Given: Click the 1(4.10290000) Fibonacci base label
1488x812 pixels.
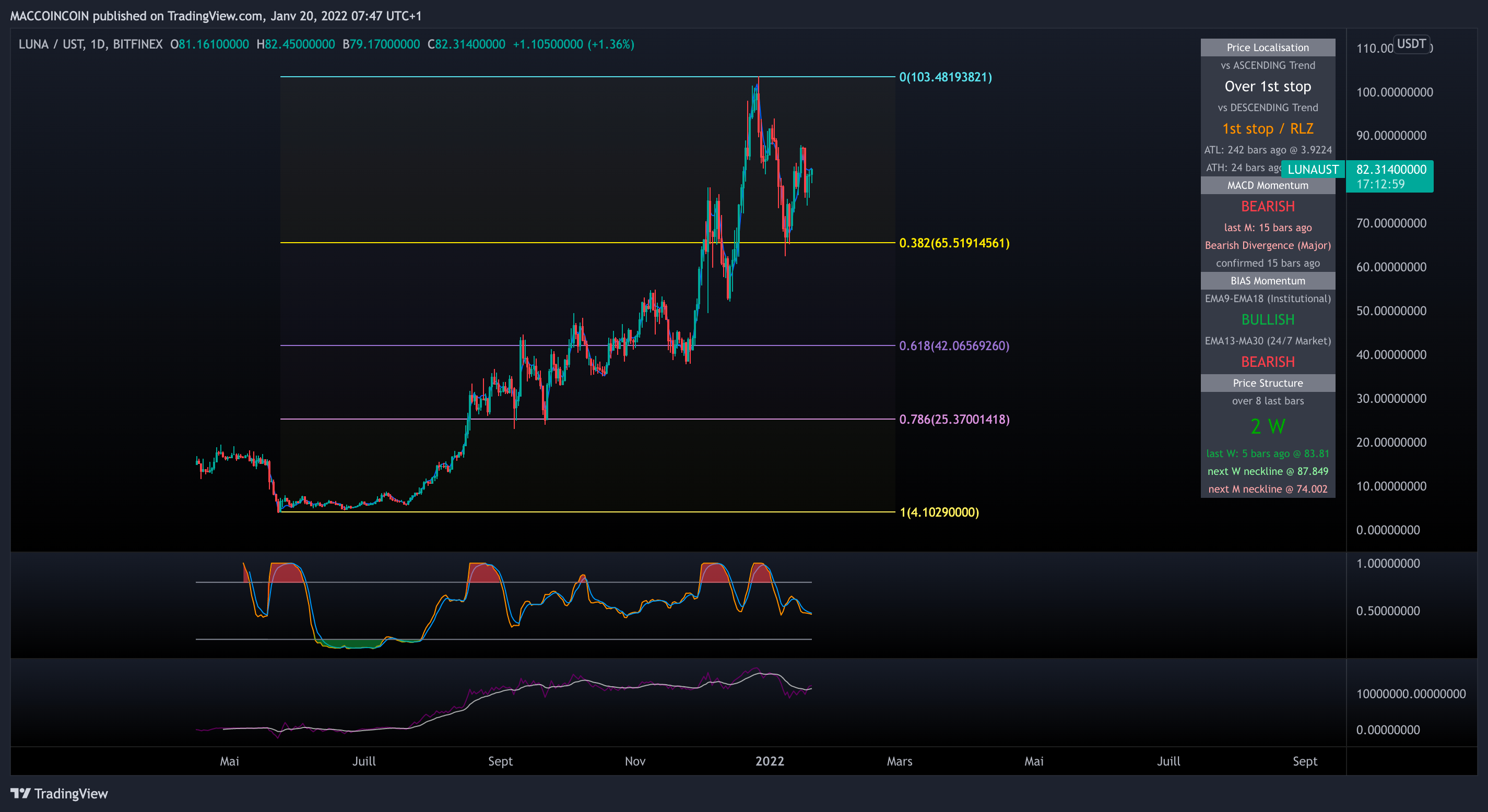Looking at the screenshot, I should pos(939,512).
